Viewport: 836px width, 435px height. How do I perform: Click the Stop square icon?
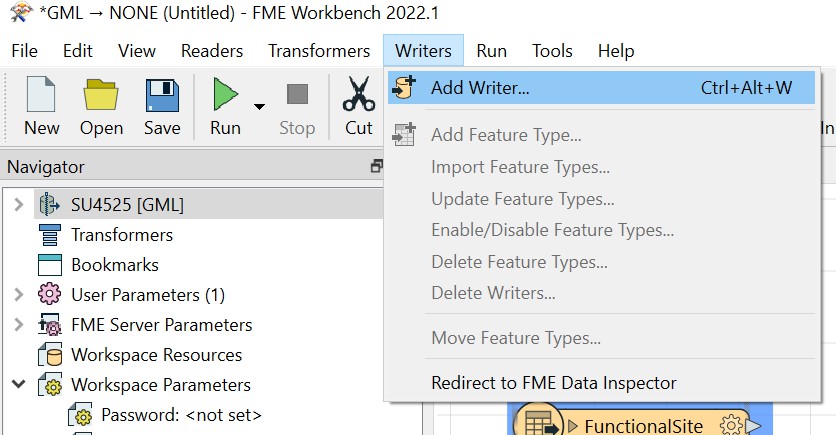click(298, 94)
